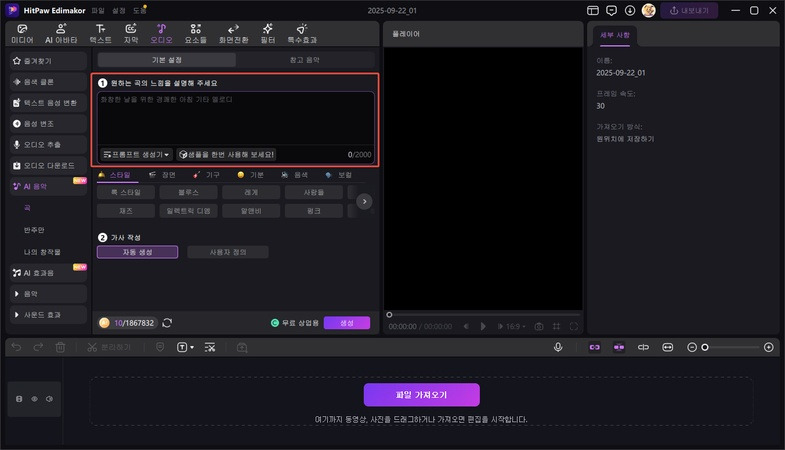
Task: Select the 장면 tag category tab
Action: [162, 175]
